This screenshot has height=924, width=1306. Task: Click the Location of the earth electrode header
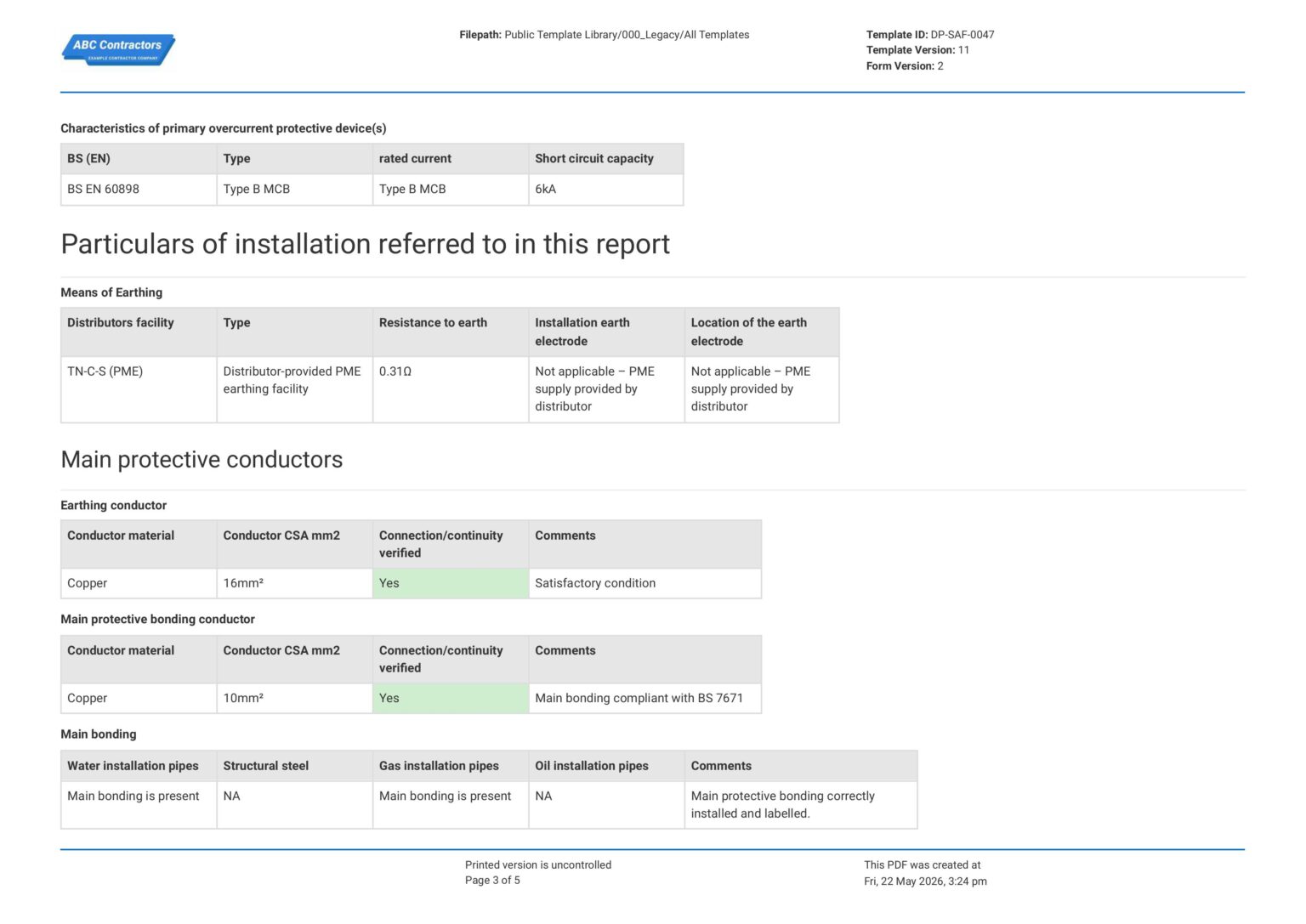762,332
